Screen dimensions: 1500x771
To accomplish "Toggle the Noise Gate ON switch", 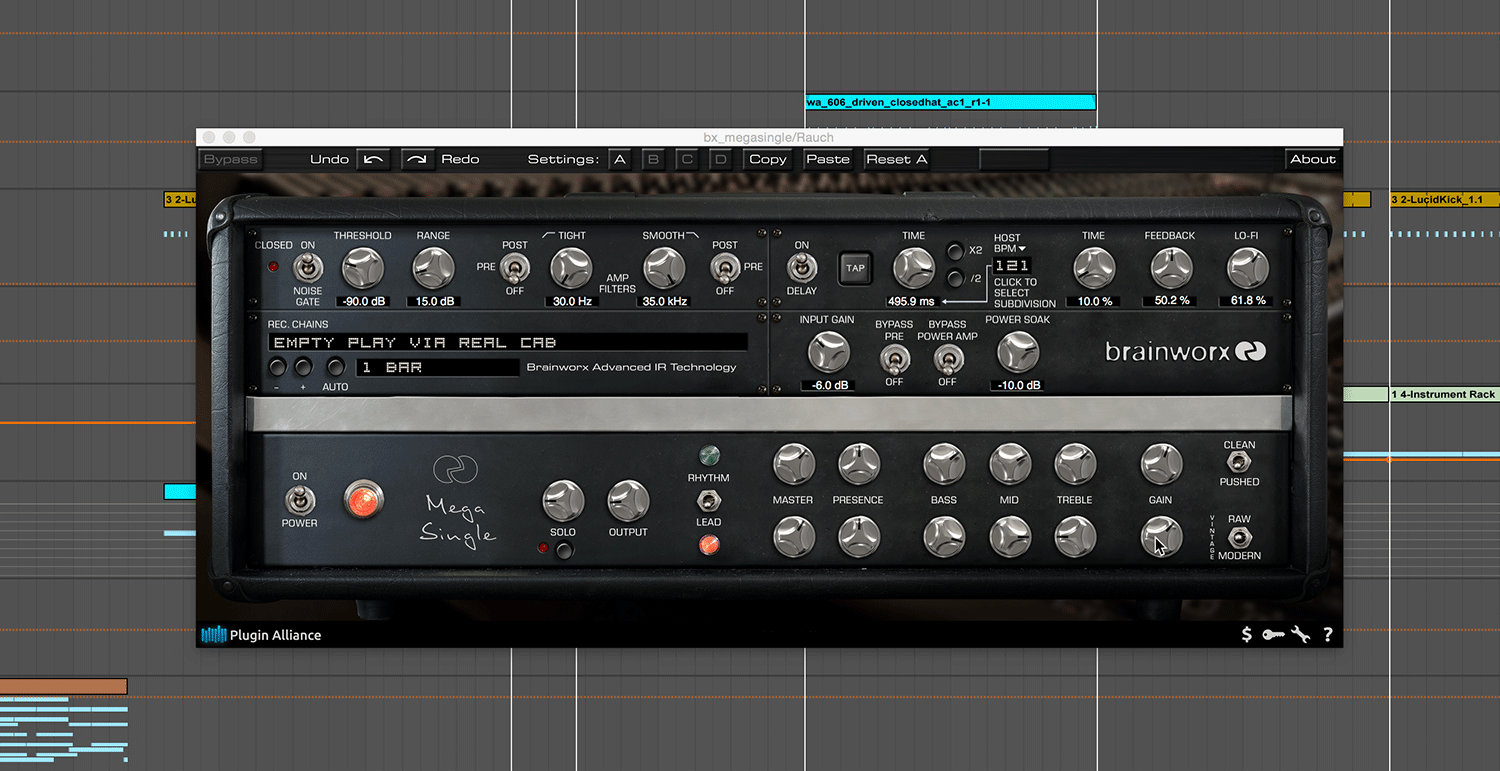I will point(308,267).
